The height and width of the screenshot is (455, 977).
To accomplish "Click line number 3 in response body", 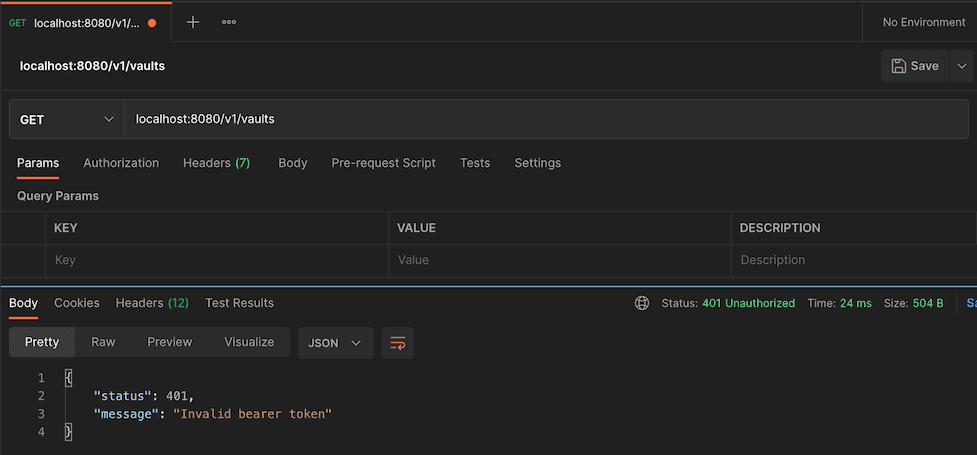I will [41, 414].
